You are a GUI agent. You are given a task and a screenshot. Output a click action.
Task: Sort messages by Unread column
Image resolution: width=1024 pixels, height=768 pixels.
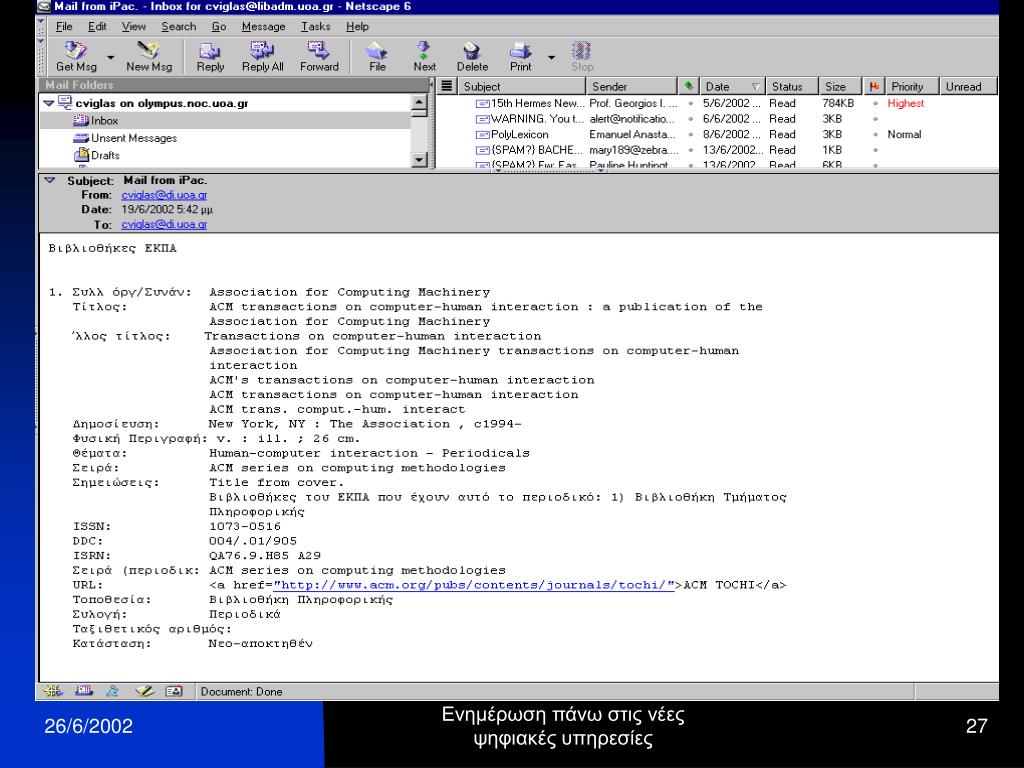[x=968, y=86]
